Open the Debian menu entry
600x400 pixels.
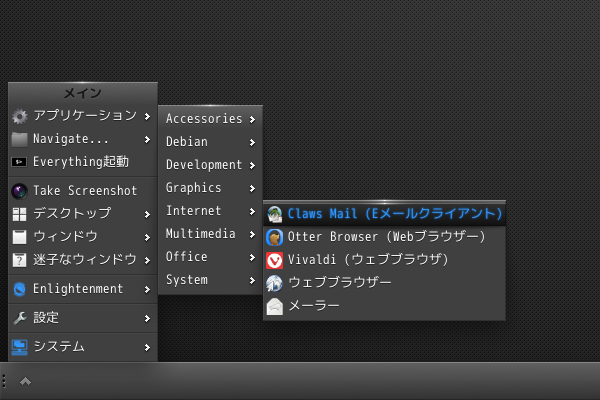(210, 142)
